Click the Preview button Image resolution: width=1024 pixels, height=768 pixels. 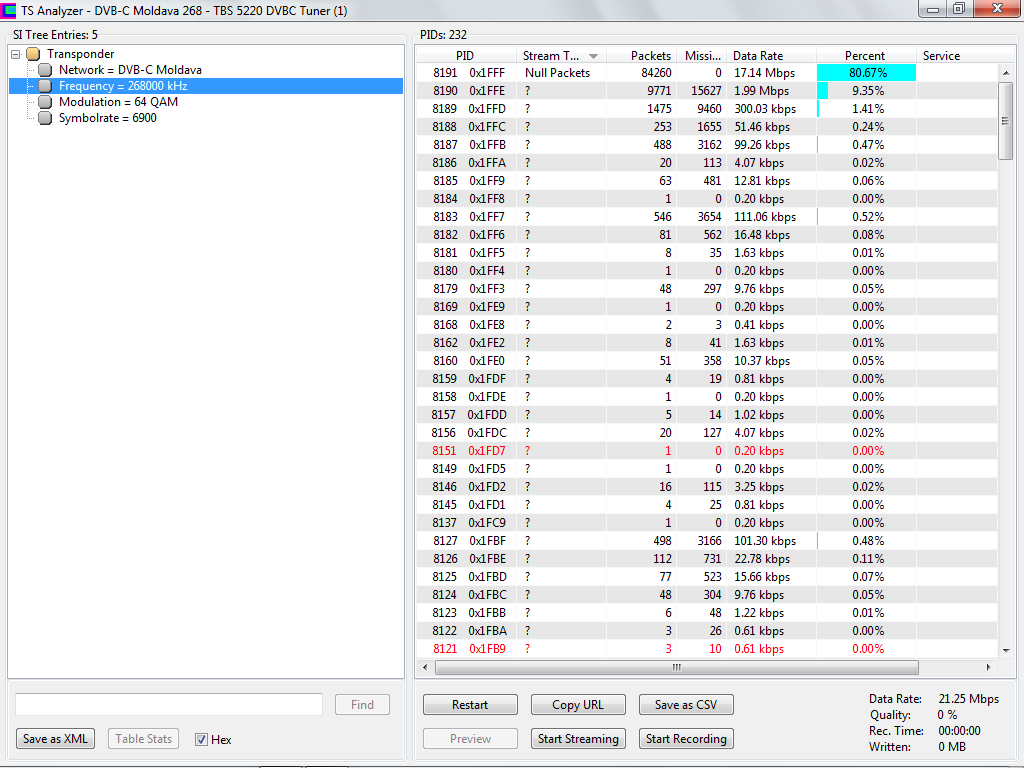click(x=470, y=739)
